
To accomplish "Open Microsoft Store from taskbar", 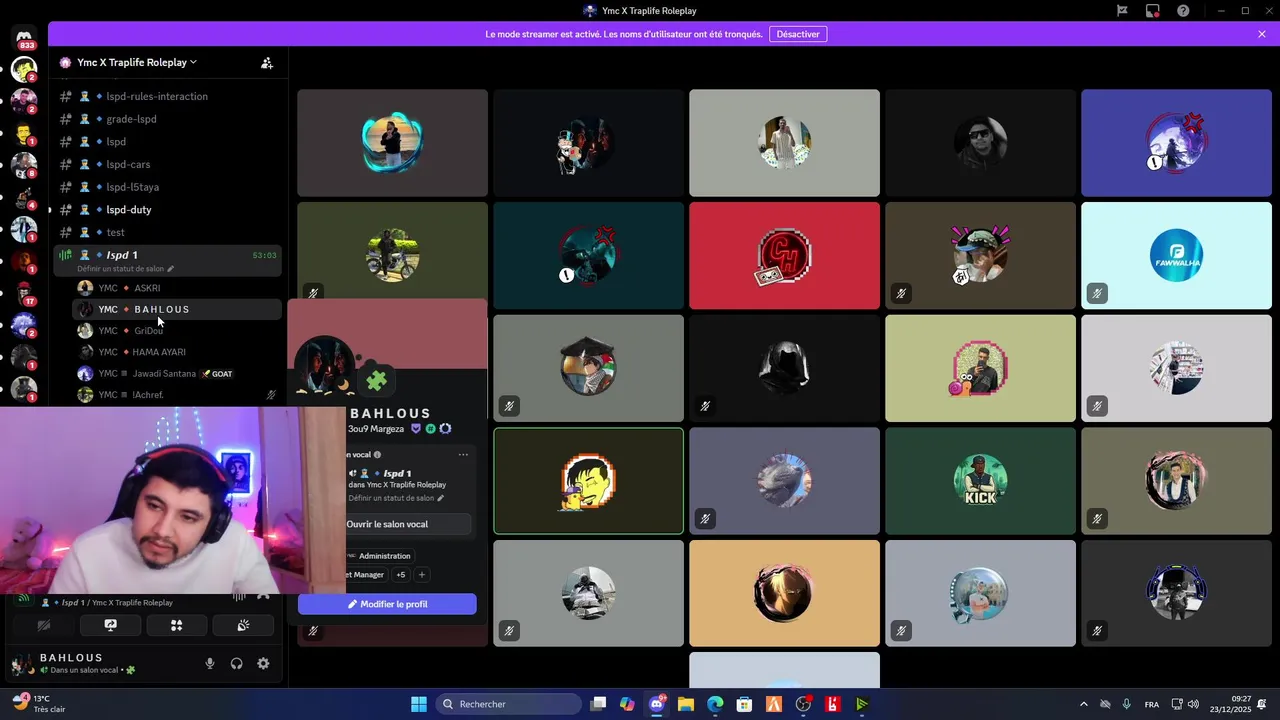I will [744, 704].
